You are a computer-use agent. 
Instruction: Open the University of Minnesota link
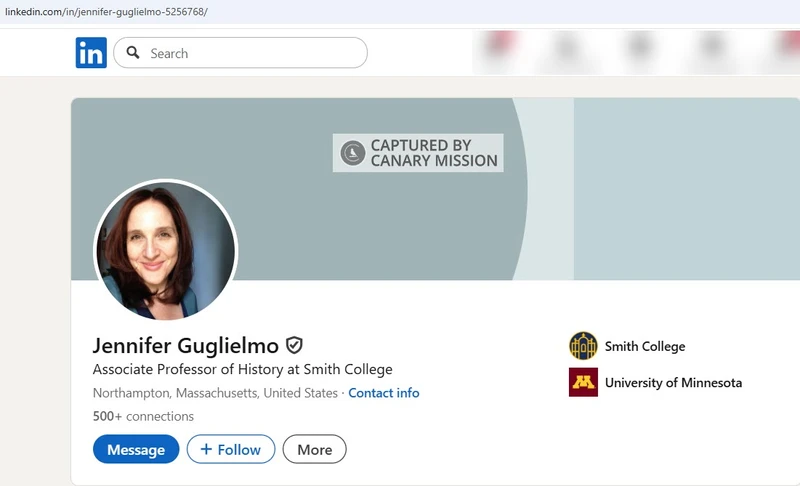673,382
